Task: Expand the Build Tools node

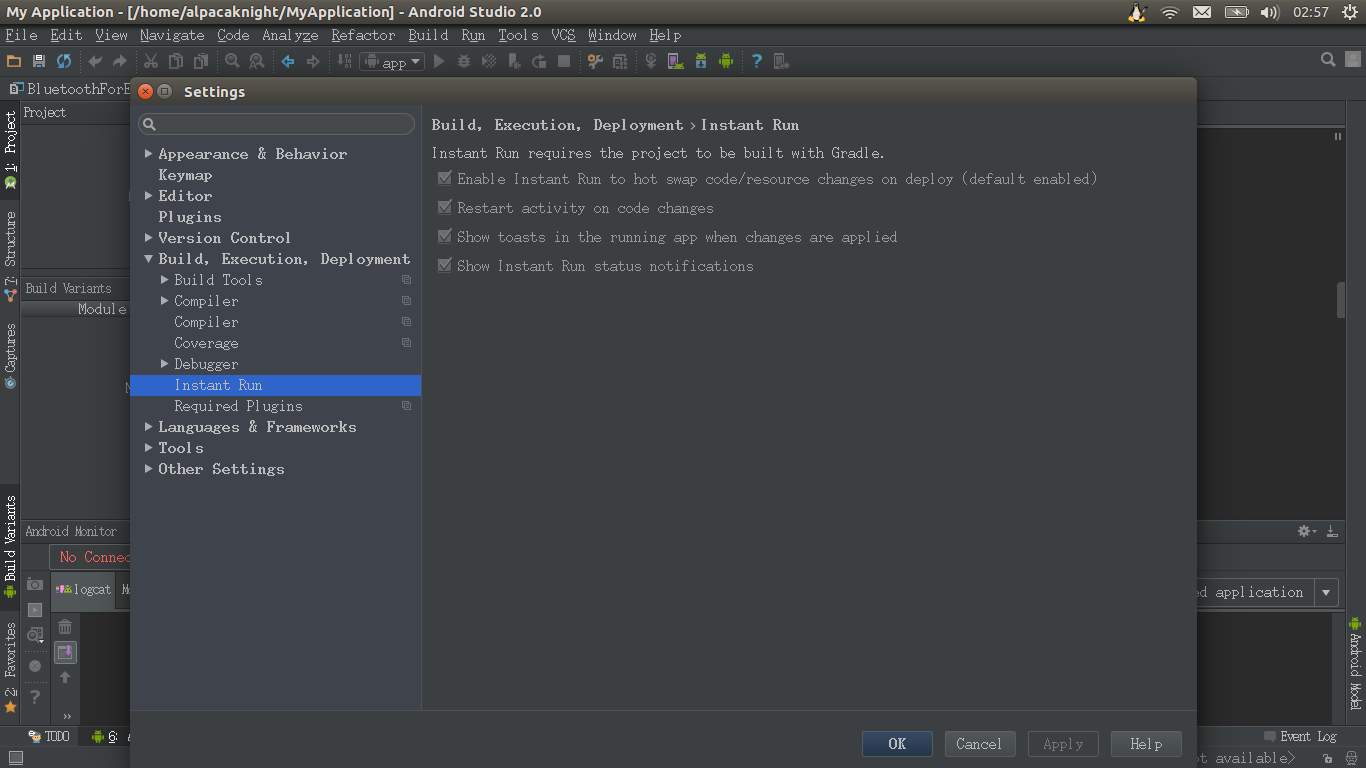Action: (165, 280)
